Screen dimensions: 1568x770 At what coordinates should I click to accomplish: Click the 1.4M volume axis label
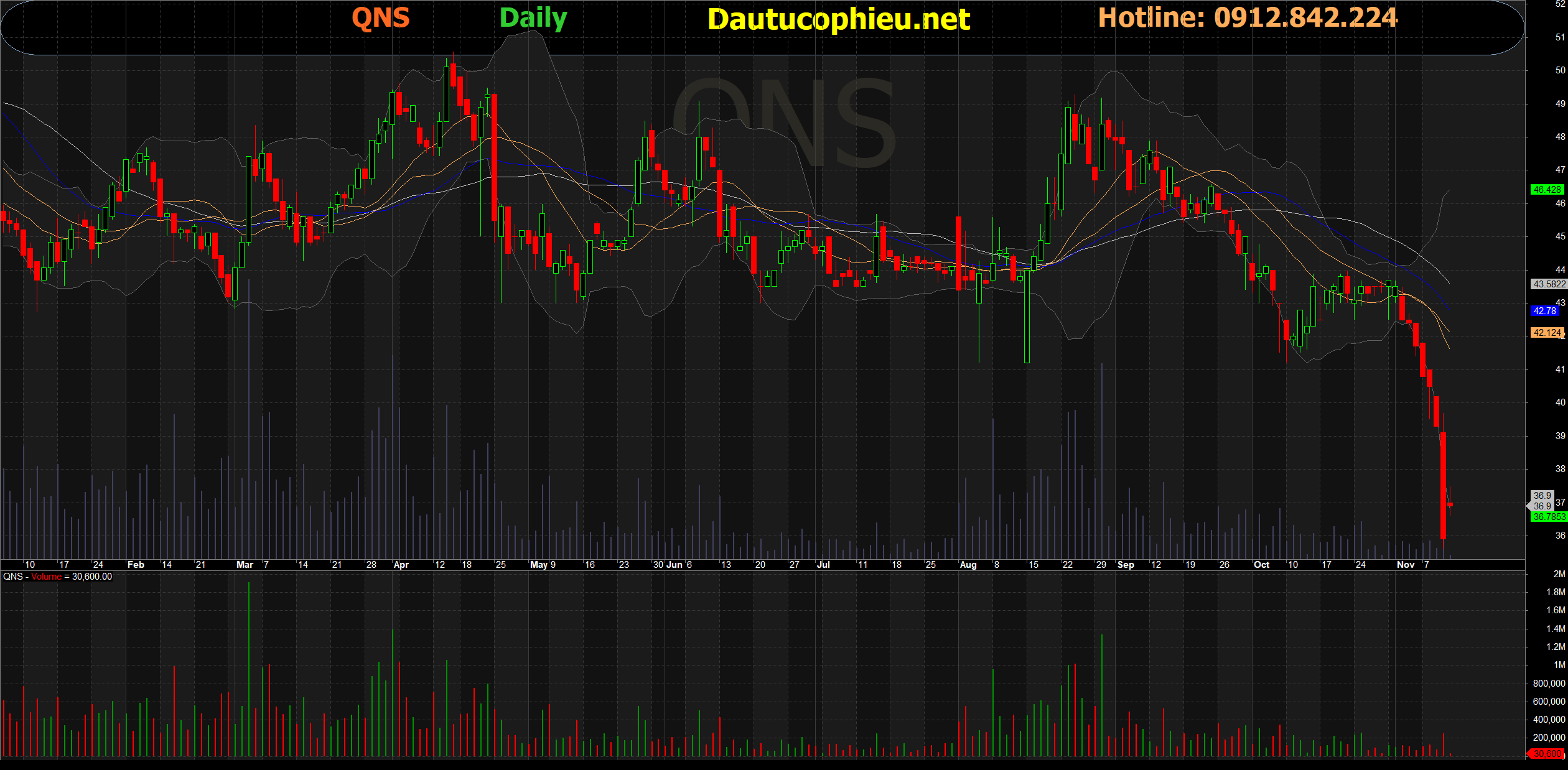click(1556, 629)
